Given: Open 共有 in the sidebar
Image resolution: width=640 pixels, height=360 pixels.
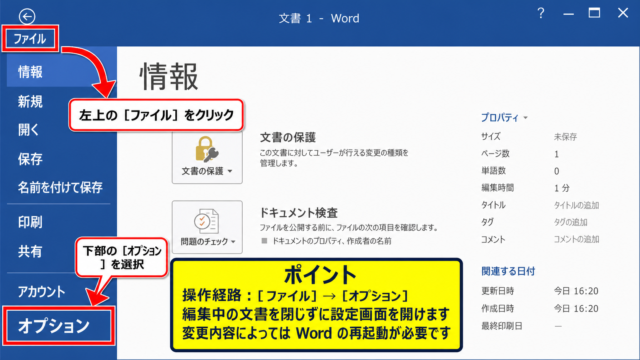Looking at the screenshot, I should pos(30,251).
